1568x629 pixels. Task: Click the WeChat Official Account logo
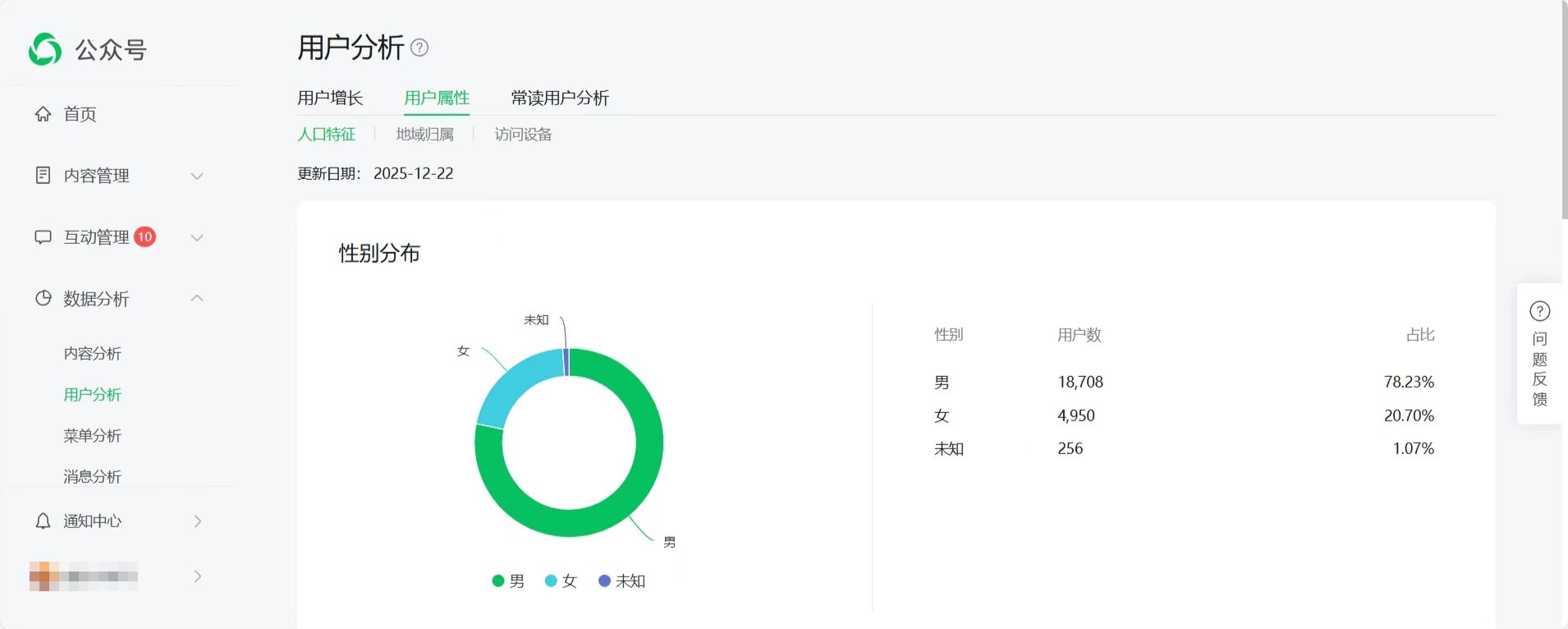click(x=45, y=49)
